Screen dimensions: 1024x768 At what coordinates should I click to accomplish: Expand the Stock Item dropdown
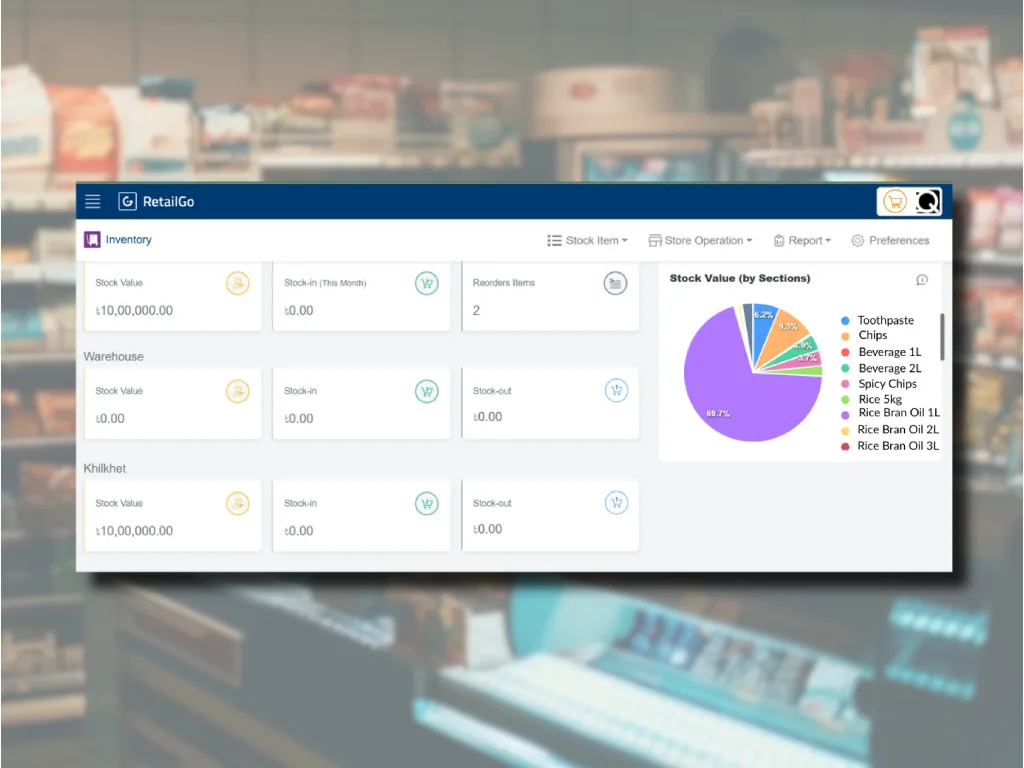[x=588, y=241]
